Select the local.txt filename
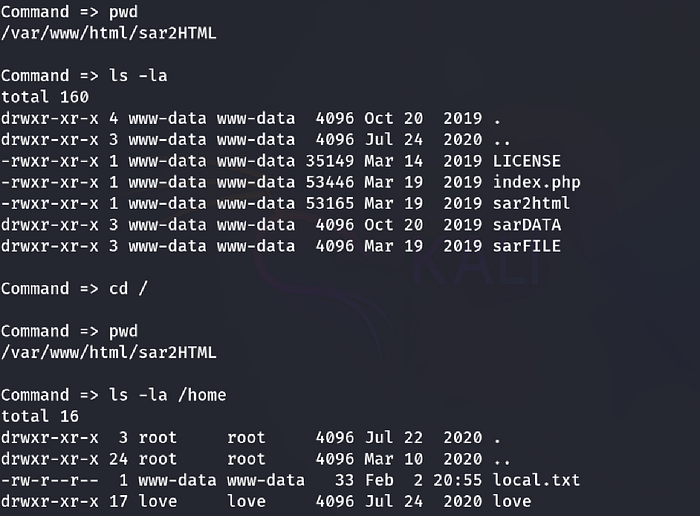The image size is (700, 516). pos(536,480)
